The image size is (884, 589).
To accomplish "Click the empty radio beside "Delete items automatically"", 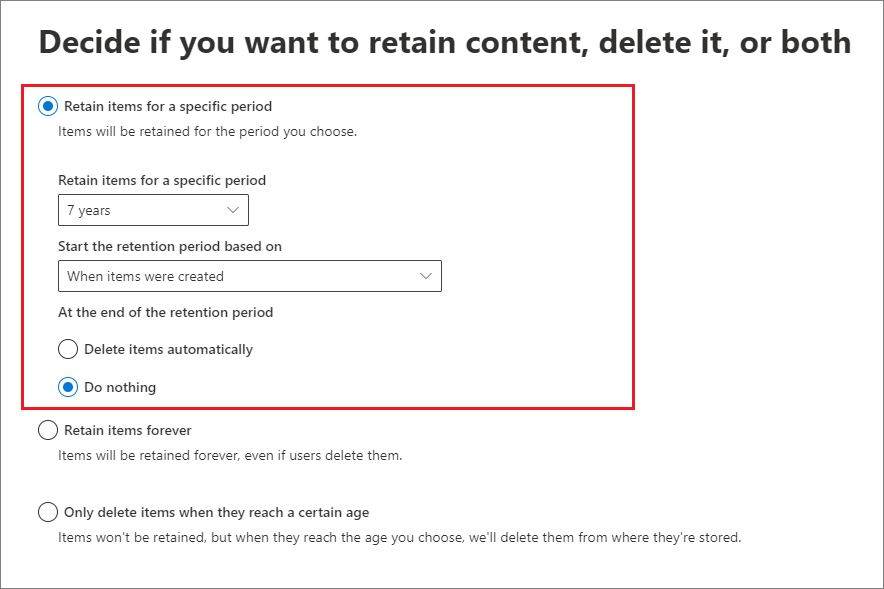I will tap(68, 349).
